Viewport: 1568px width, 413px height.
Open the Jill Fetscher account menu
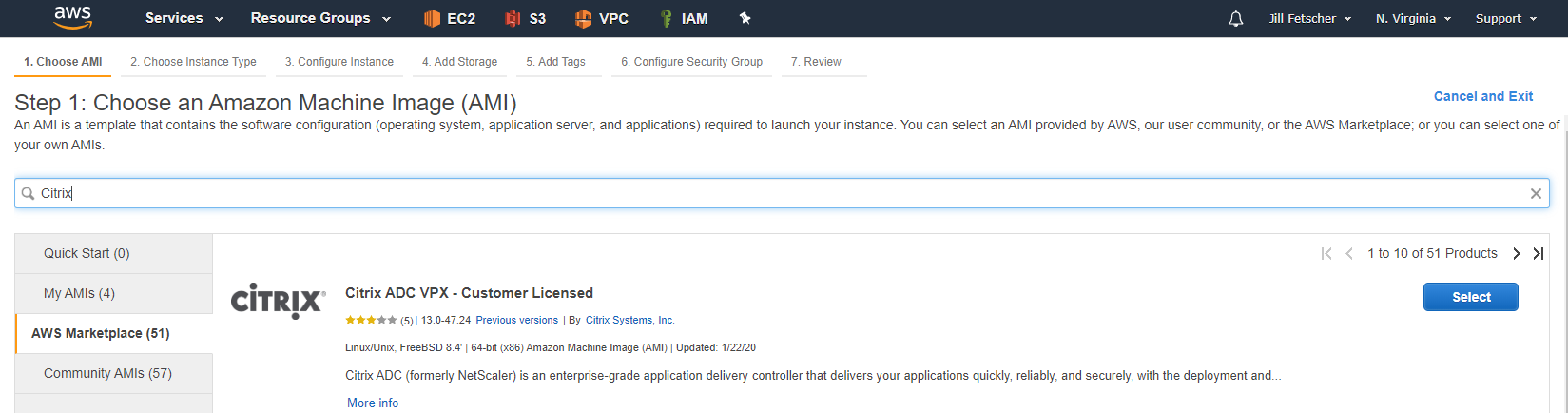(x=1309, y=19)
